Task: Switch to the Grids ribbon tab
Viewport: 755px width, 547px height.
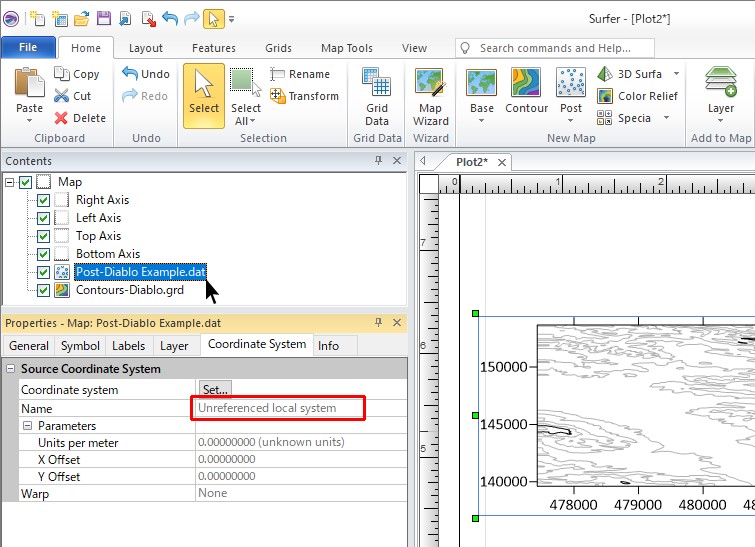Action: point(278,48)
